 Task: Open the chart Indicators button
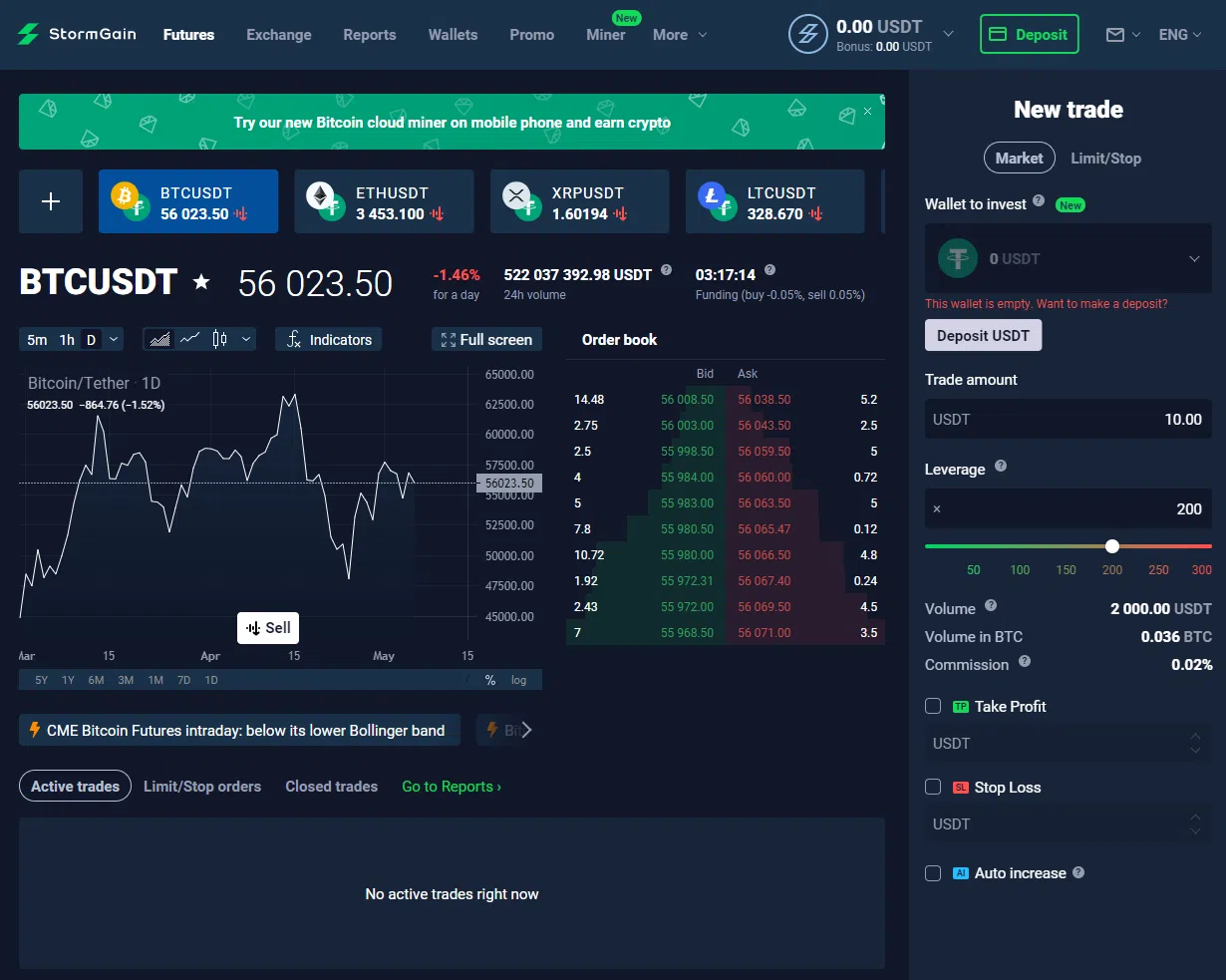(329, 340)
